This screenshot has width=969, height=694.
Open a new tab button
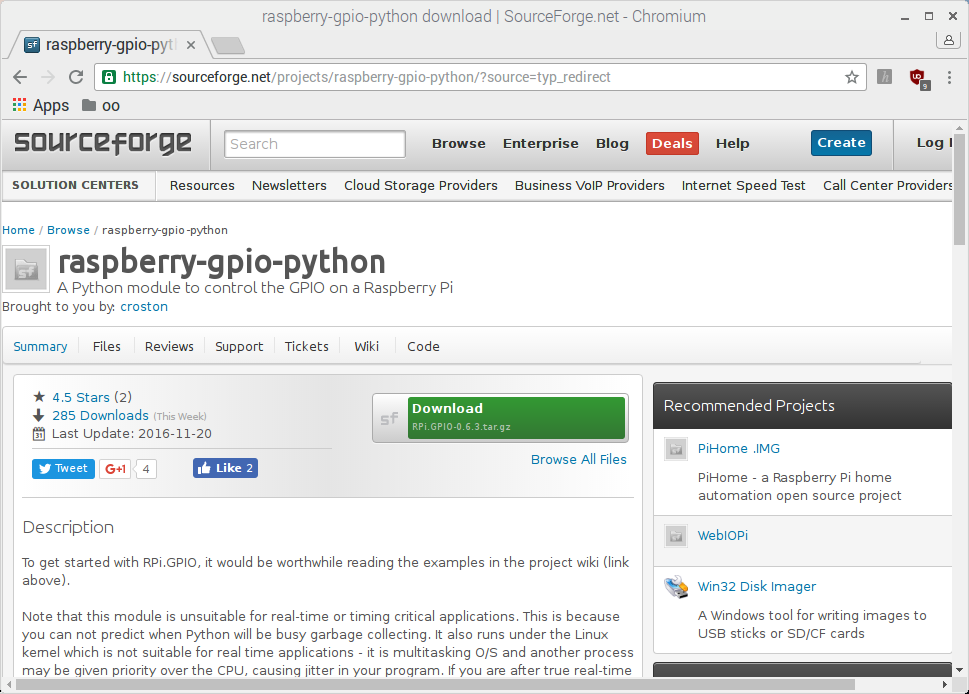227,45
